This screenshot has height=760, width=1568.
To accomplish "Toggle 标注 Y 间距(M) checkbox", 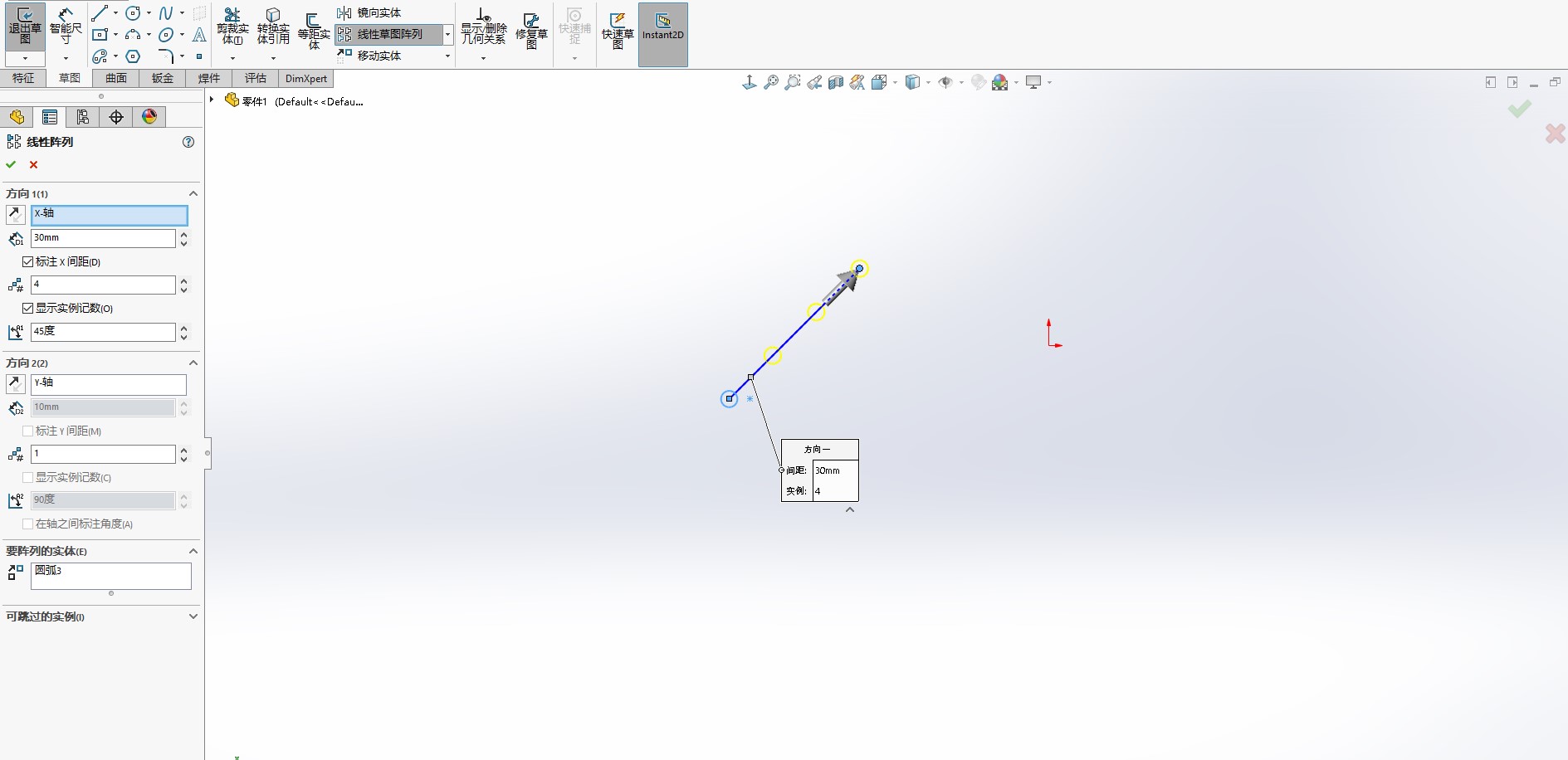I will (x=28, y=431).
